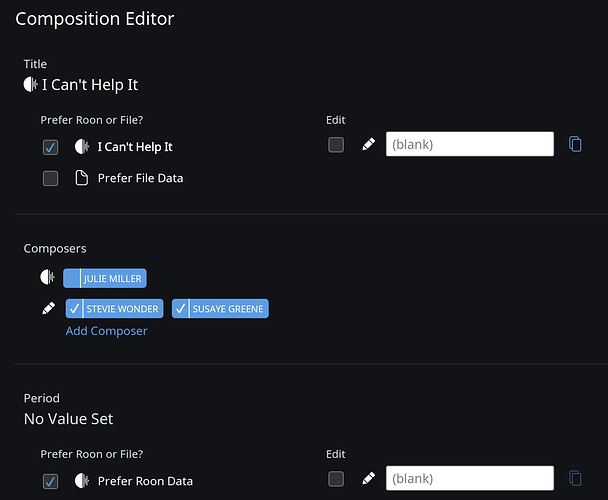
Task: Click the Roon logo icon beside the main title
Action: coord(31,84)
